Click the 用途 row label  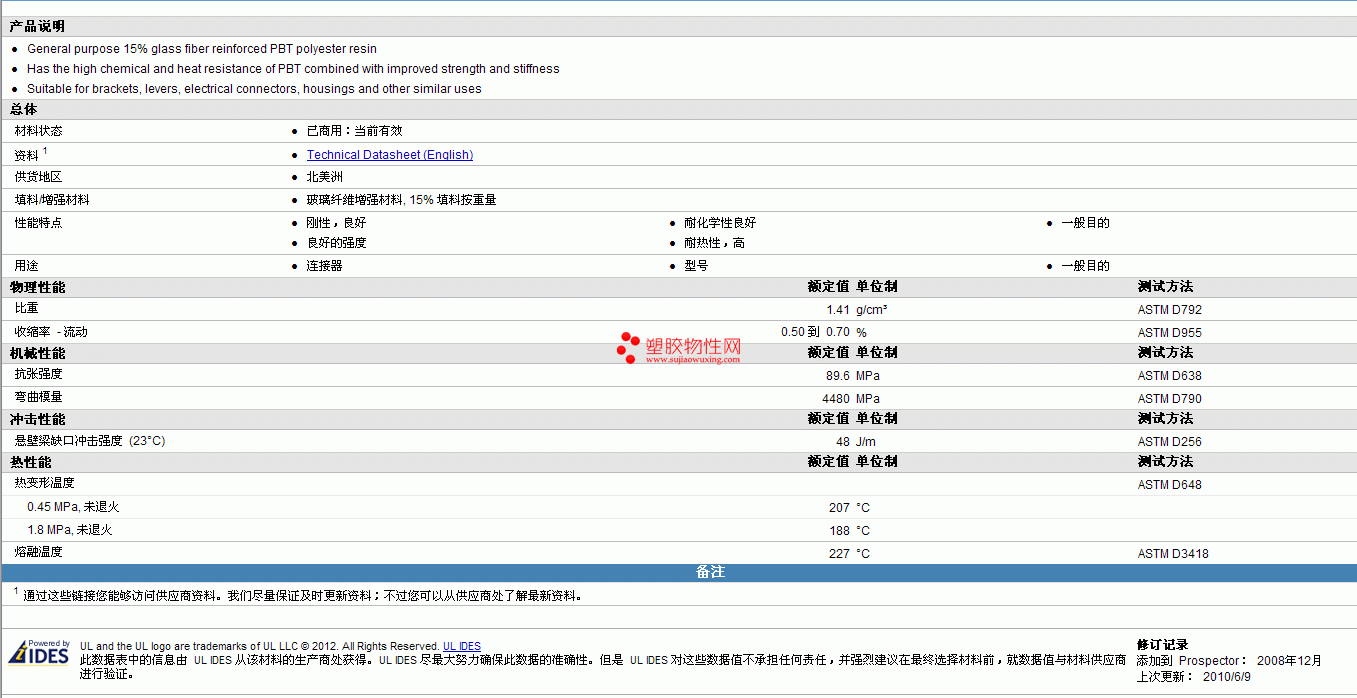tap(27, 266)
